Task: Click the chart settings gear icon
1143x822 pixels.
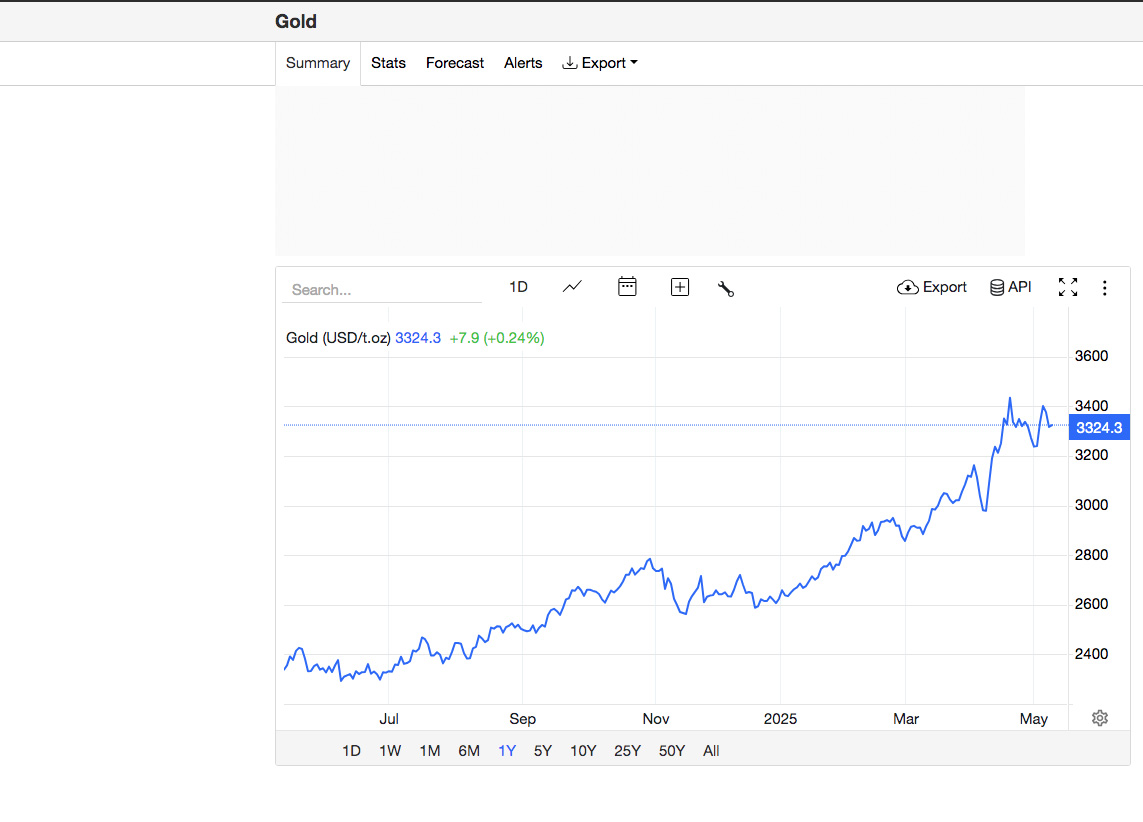Action: click(x=1100, y=718)
